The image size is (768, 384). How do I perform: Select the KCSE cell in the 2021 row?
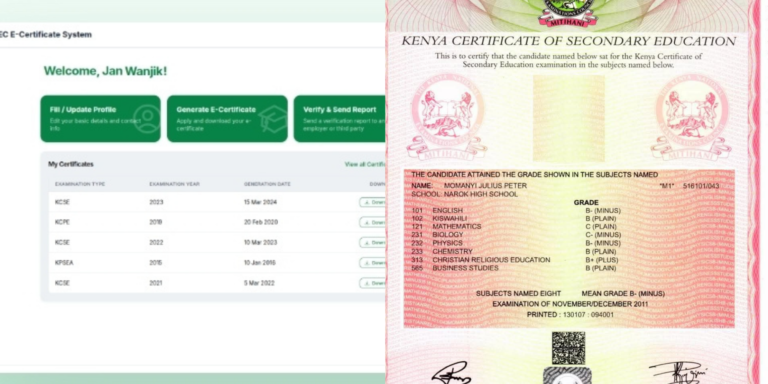[x=62, y=283]
